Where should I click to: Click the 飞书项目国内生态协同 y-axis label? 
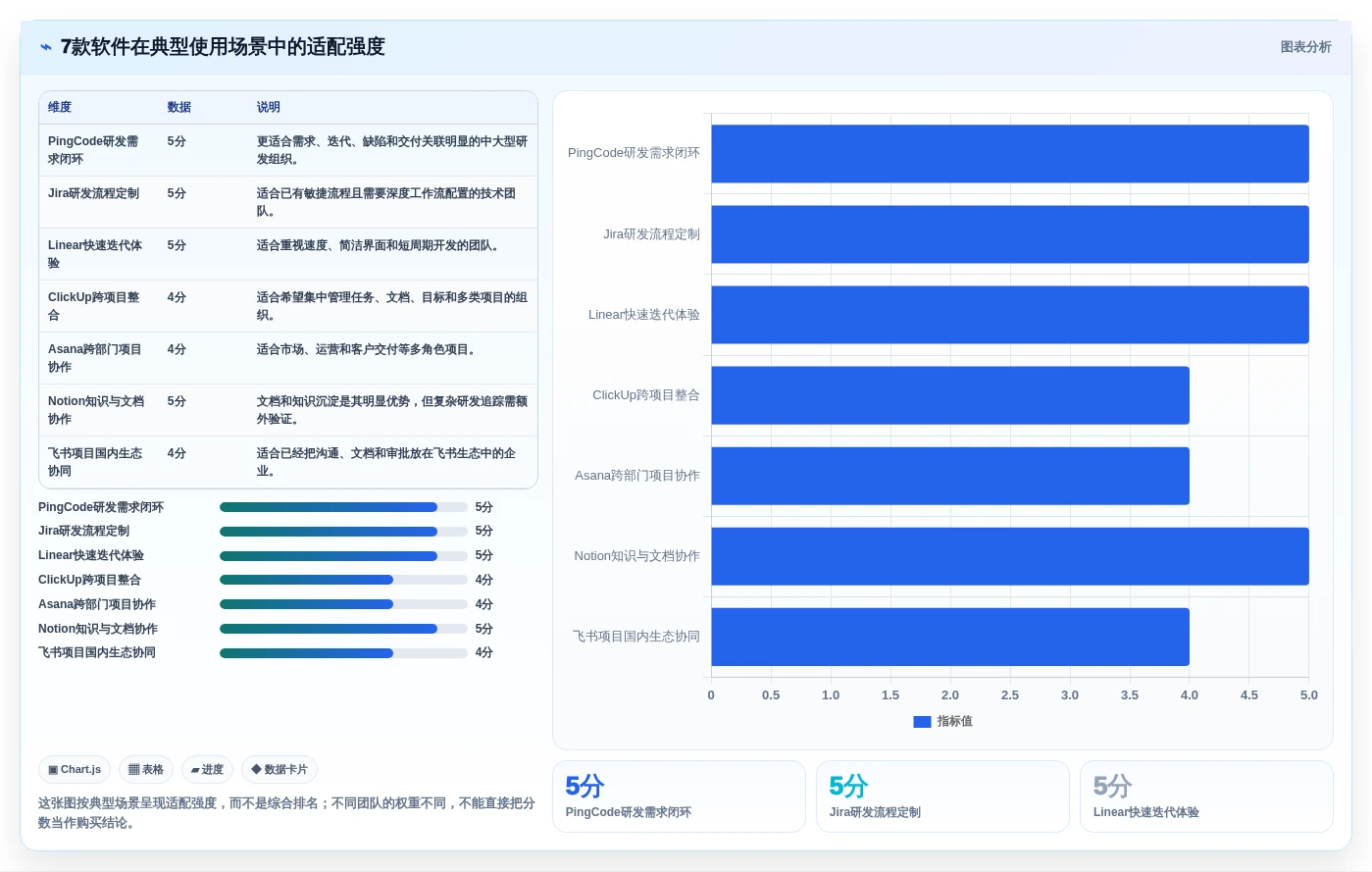[636, 637]
